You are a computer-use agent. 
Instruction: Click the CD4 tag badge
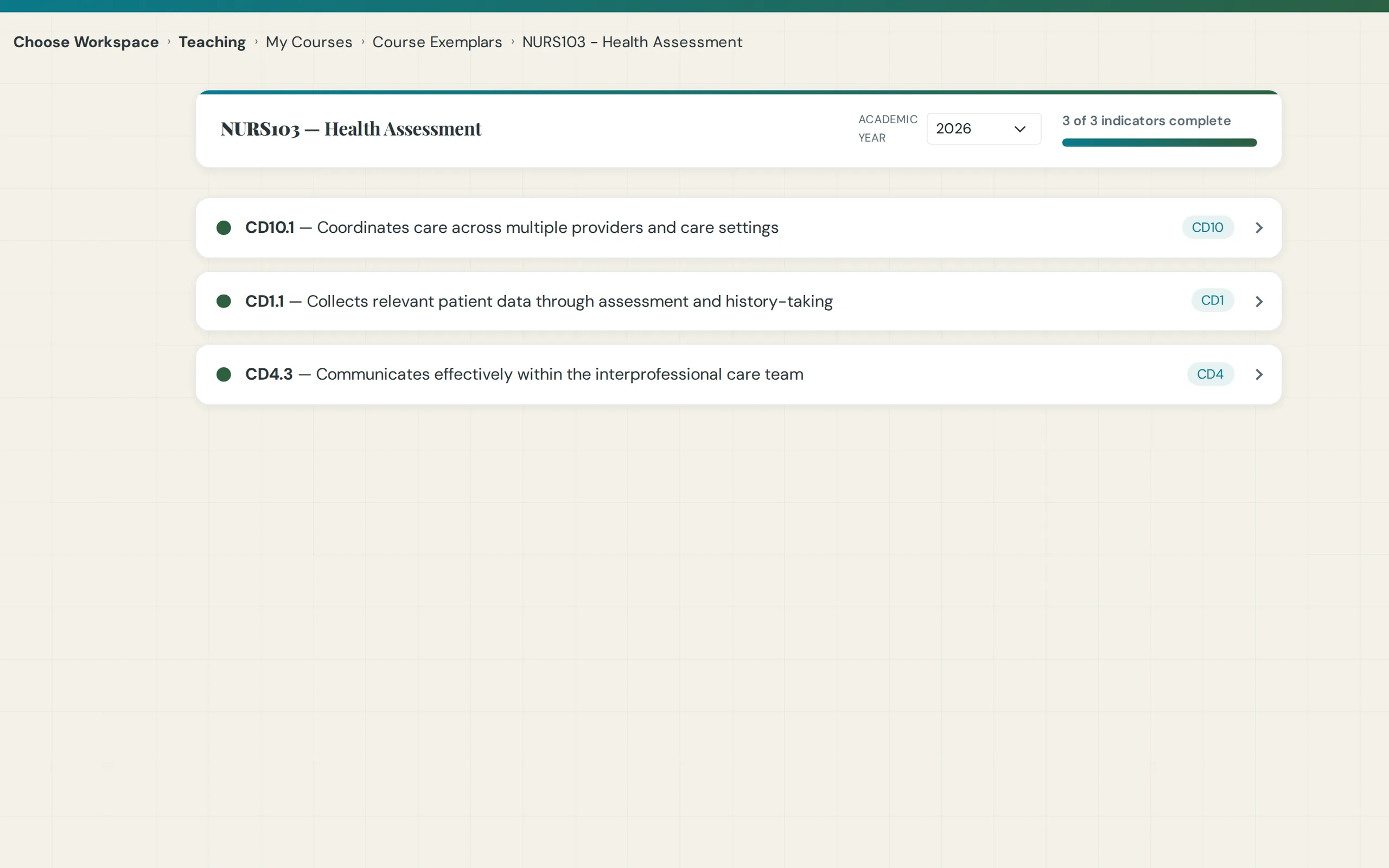(1210, 374)
